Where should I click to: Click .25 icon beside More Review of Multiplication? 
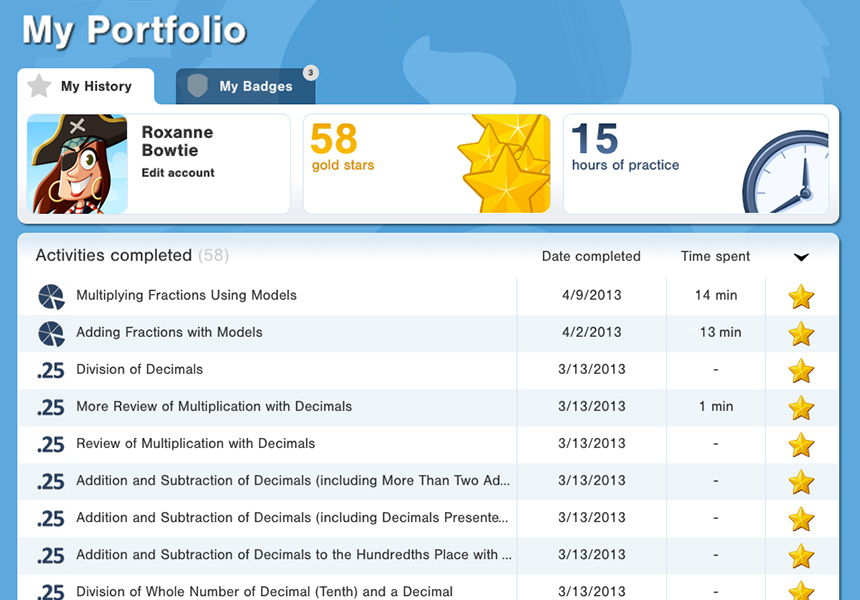pos(50,407)
